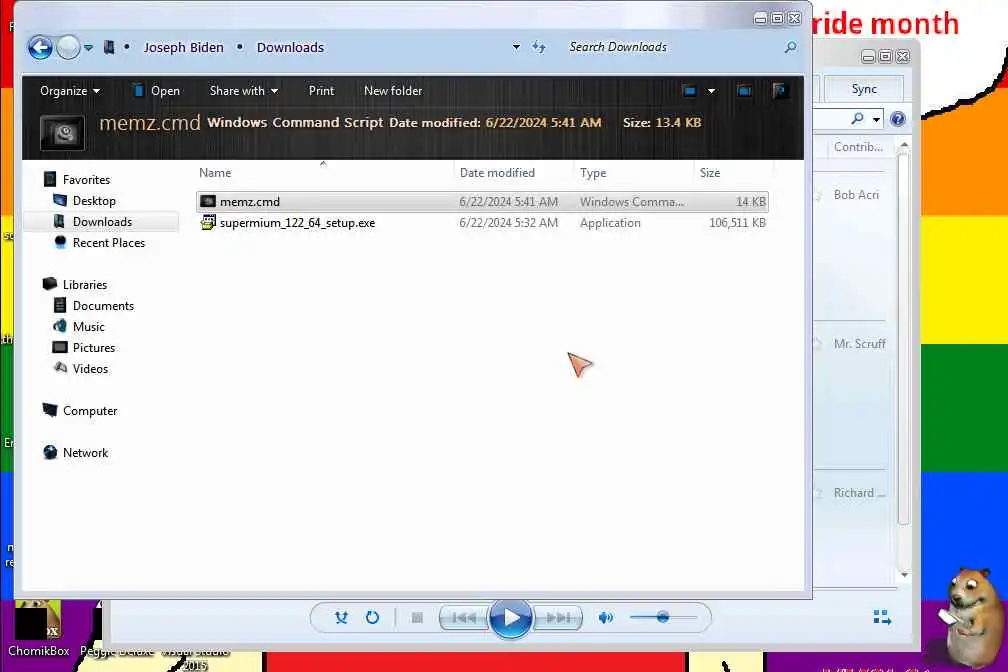
Task: Sort files by Type column
Action: click(593, 173)
